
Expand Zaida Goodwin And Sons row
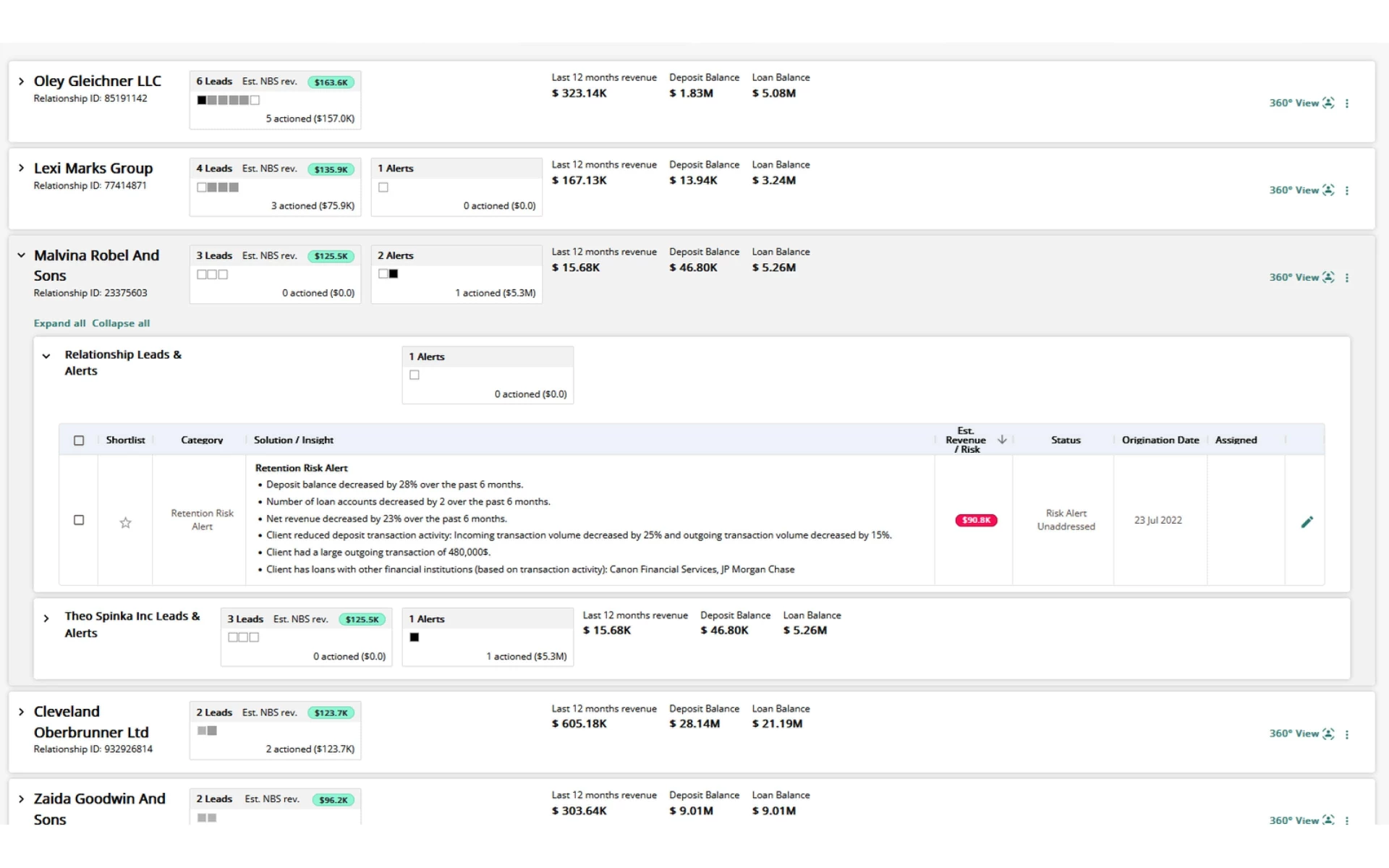point(21,799)
